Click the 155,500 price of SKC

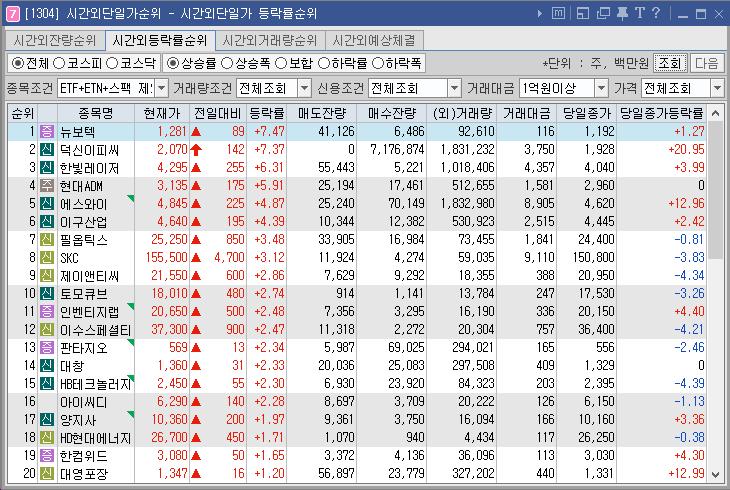(x=167, y=258)
